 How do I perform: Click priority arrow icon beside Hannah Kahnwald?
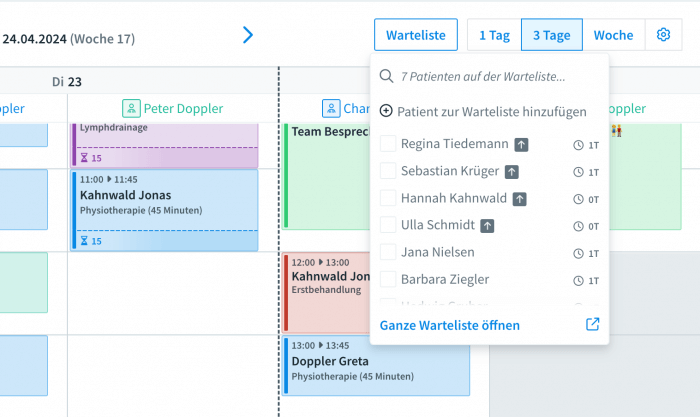(x=520, y=199)
